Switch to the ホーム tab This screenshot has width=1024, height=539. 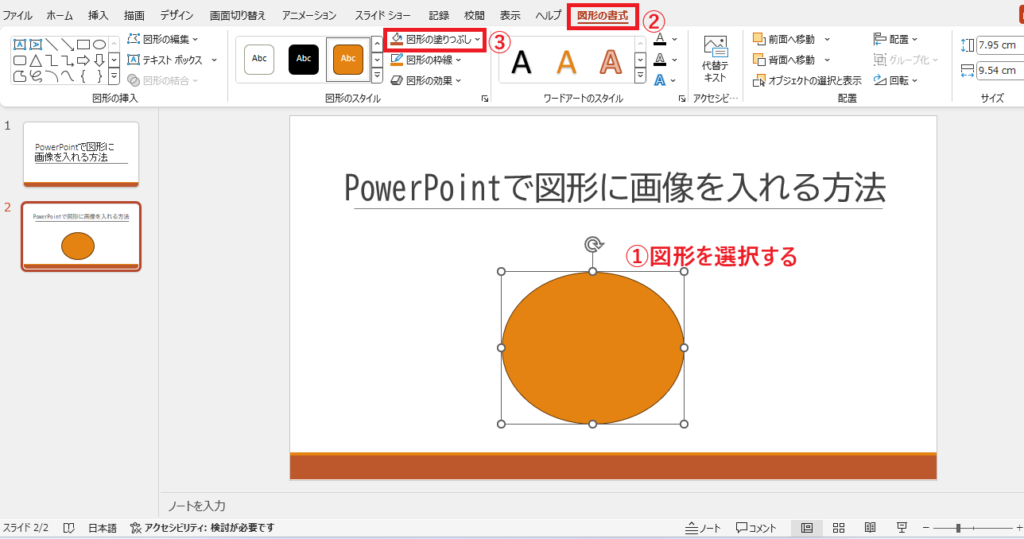tap(59, 15)
